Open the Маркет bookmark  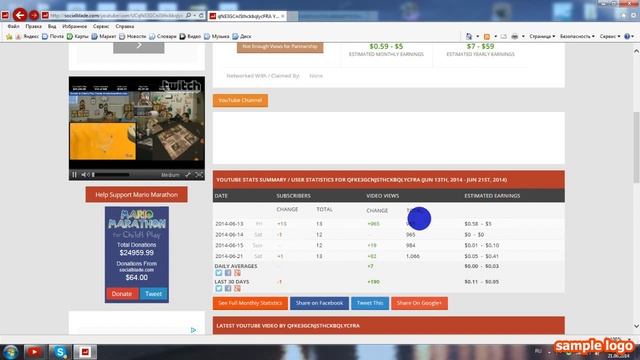pyautogui.click(x=104, y=36)
